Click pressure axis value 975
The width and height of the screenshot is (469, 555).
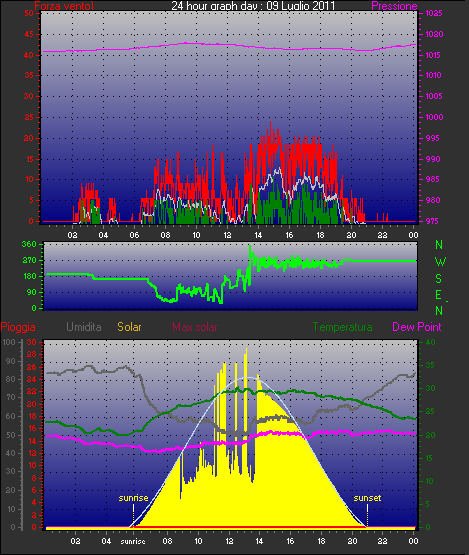433,221
